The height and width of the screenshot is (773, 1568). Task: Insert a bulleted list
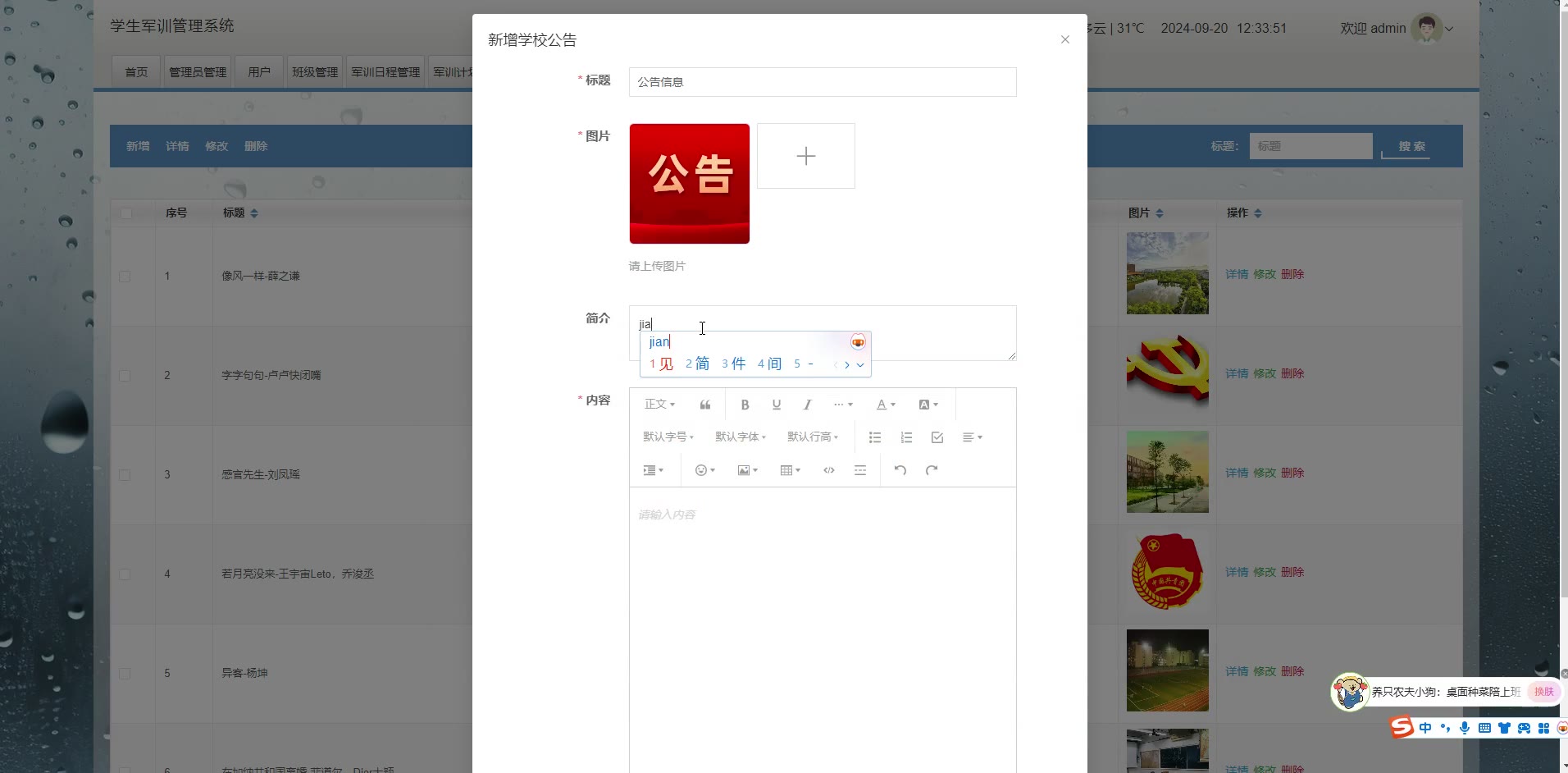coord(875,437)
